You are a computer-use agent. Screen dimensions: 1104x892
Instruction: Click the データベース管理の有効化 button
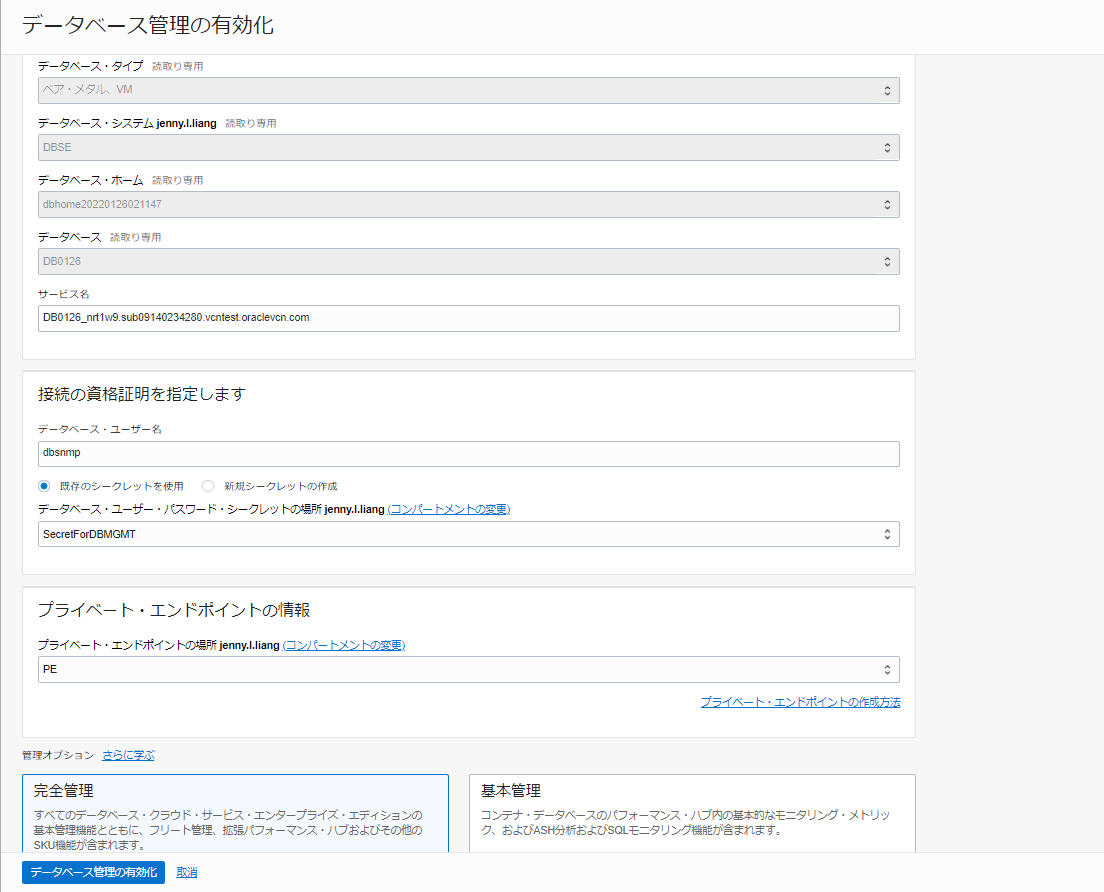point(93,871)
